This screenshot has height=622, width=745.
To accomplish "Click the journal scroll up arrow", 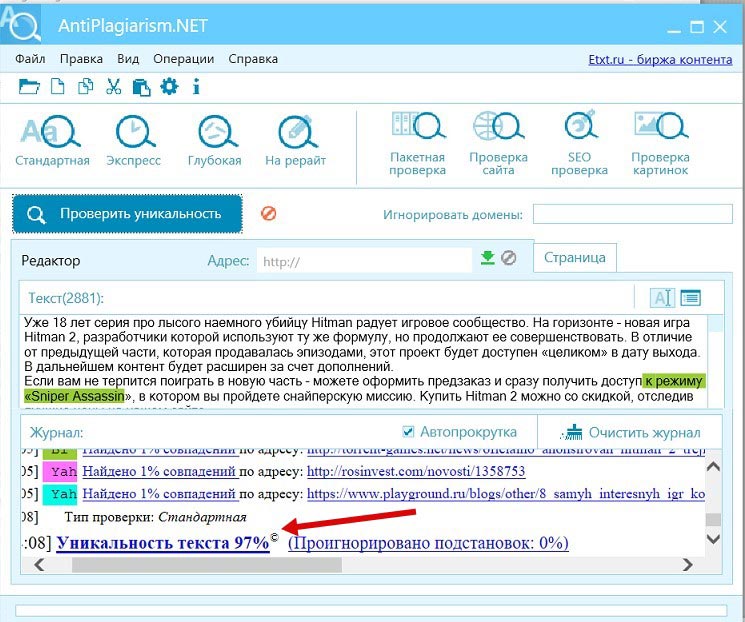I will coord(713,467).
